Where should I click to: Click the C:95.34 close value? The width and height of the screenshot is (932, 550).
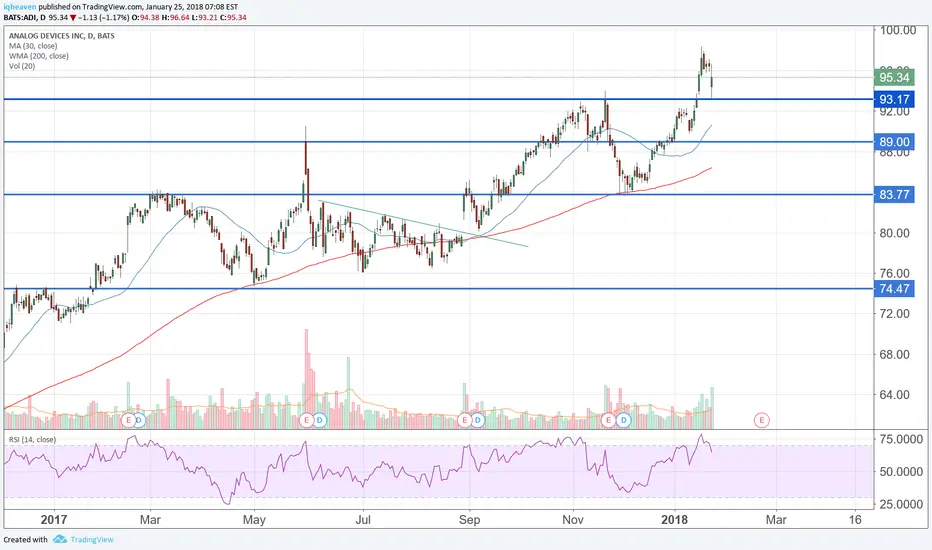click(x=233, y=18)
